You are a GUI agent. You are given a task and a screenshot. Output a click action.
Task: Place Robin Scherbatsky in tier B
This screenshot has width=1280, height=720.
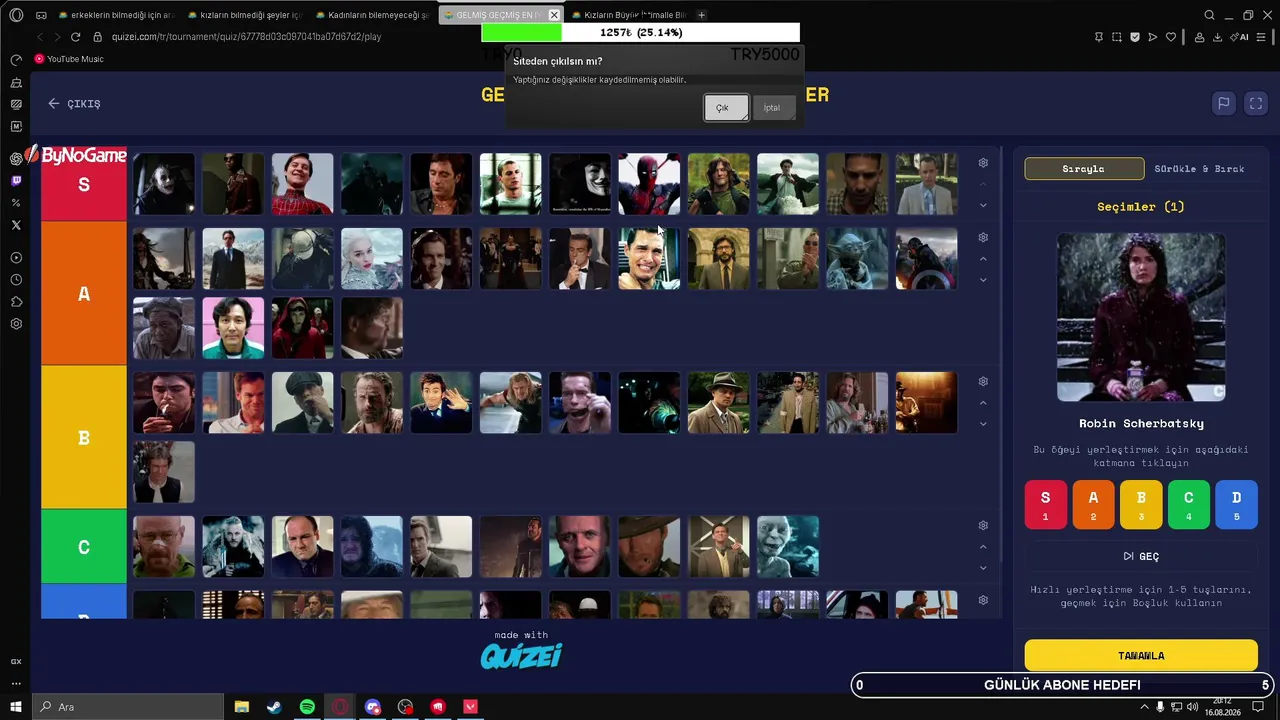pos(1141,504)
